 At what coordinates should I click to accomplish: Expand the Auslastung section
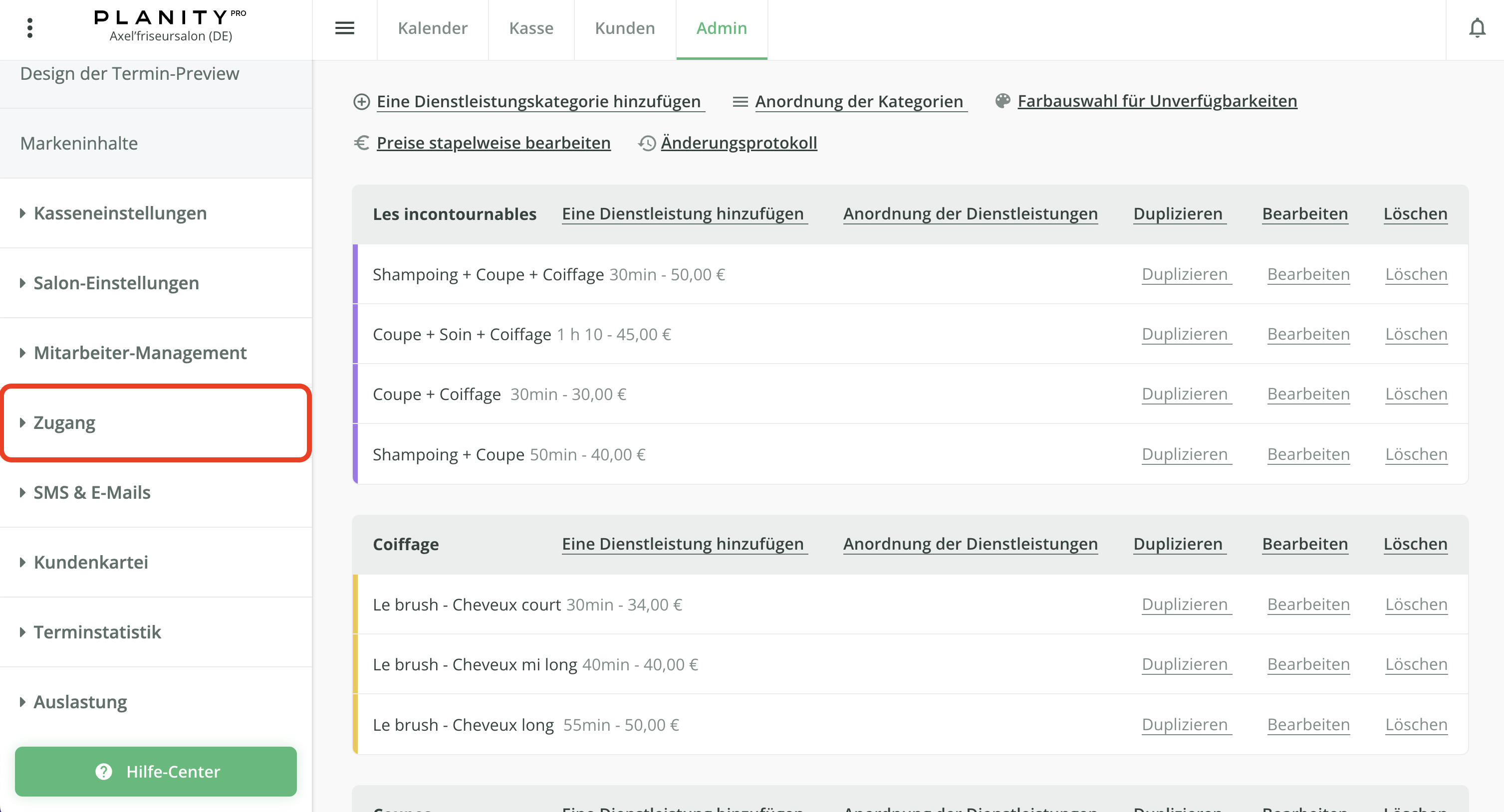coord(79,702)
